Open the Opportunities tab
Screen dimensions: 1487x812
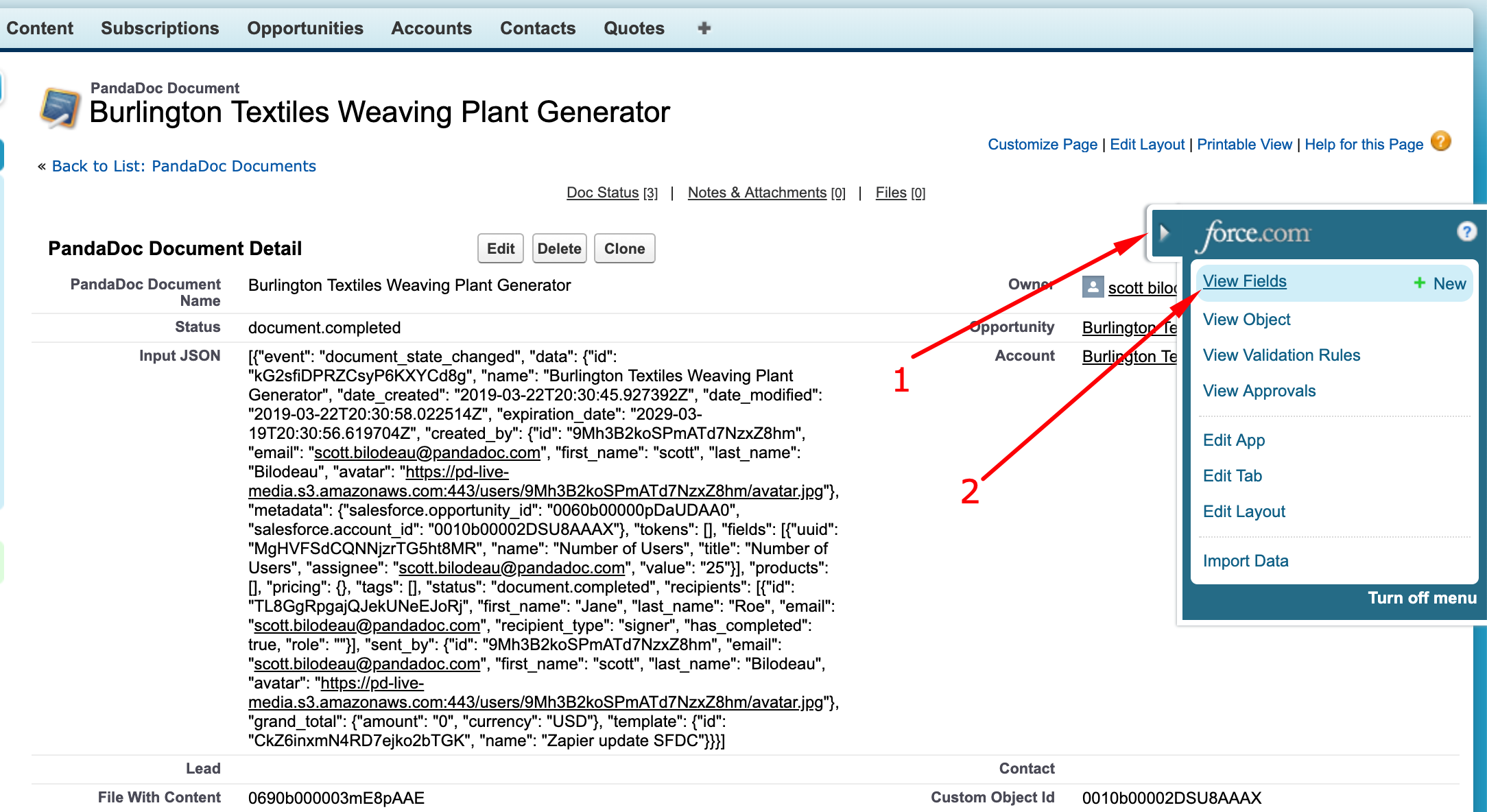pos(305,28)
